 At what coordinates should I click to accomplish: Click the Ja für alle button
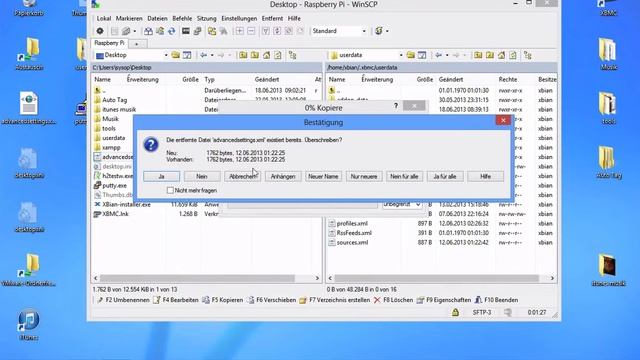tap(444, 176)
